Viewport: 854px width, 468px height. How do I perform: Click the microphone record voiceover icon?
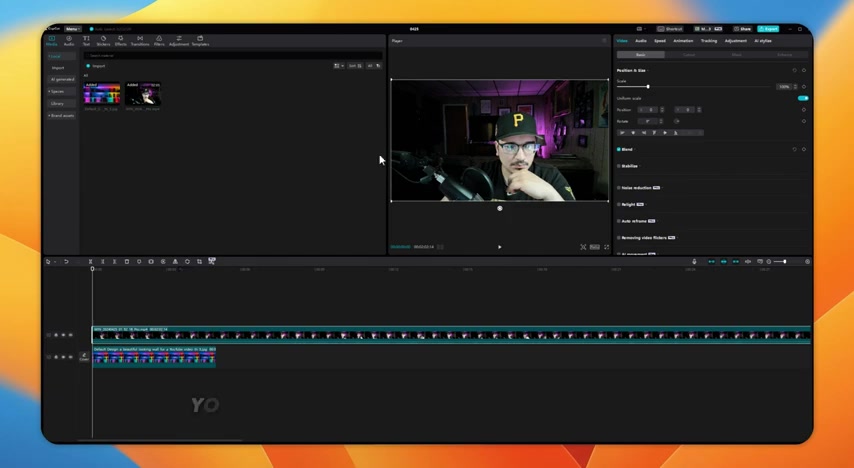click(x=694, y=262)
